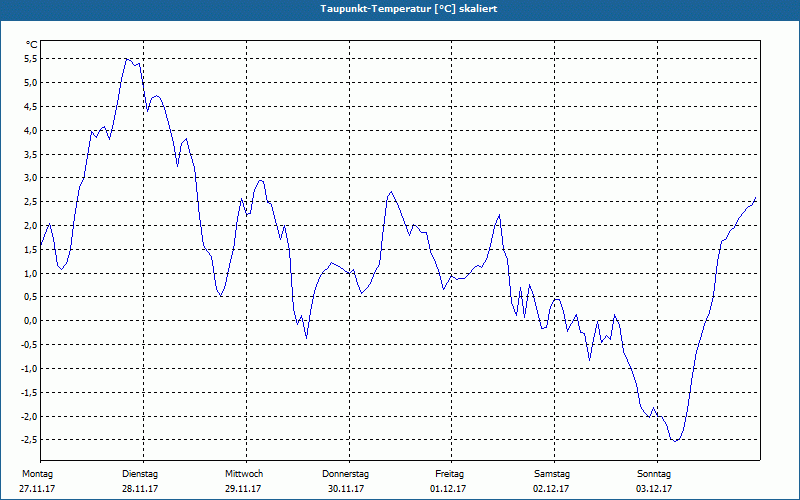This screenshot has height=500, width=800.
Task: Click the date 02.12.17
Action: 551,489
